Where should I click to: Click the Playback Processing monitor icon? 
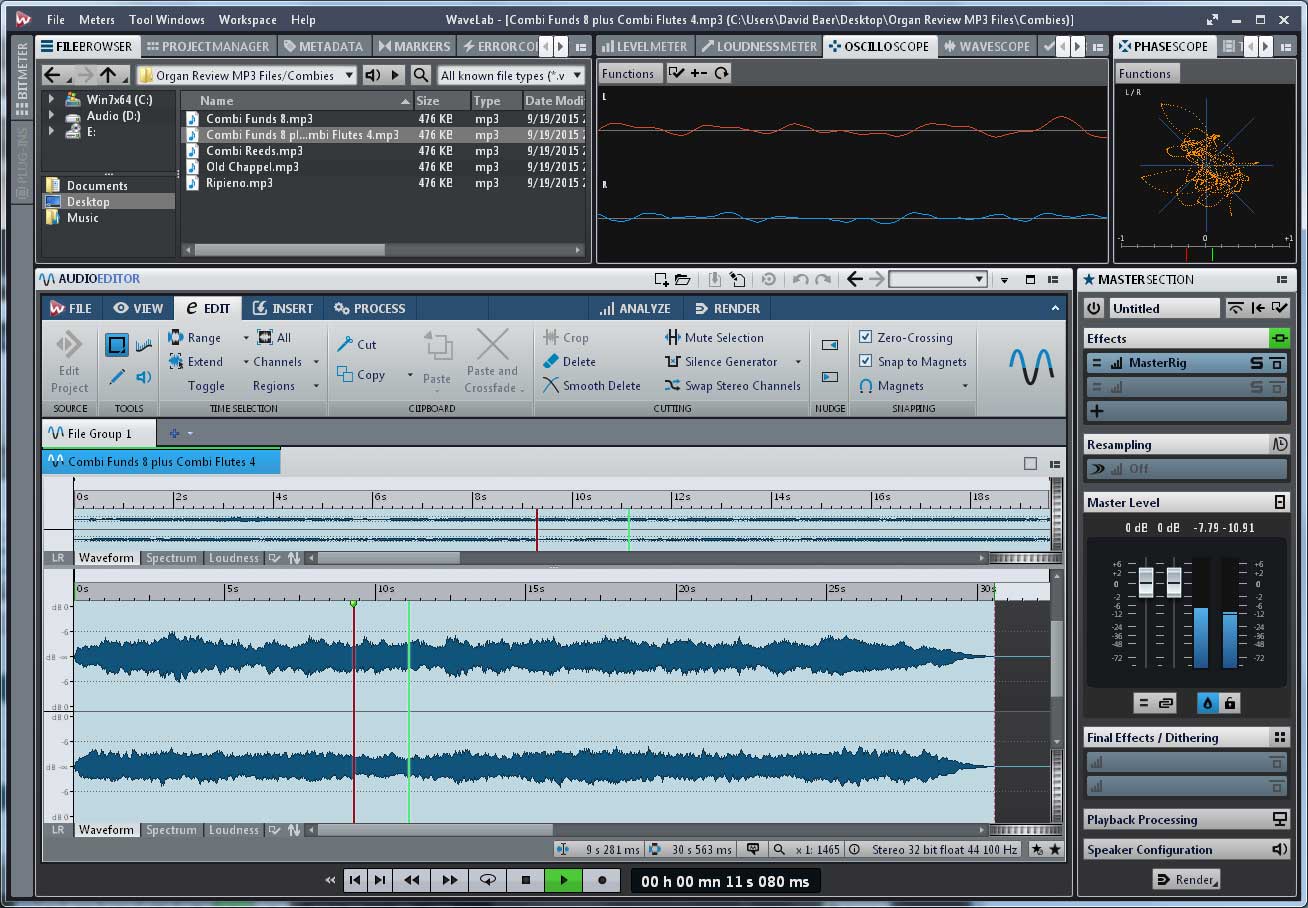coord(1279,820)
